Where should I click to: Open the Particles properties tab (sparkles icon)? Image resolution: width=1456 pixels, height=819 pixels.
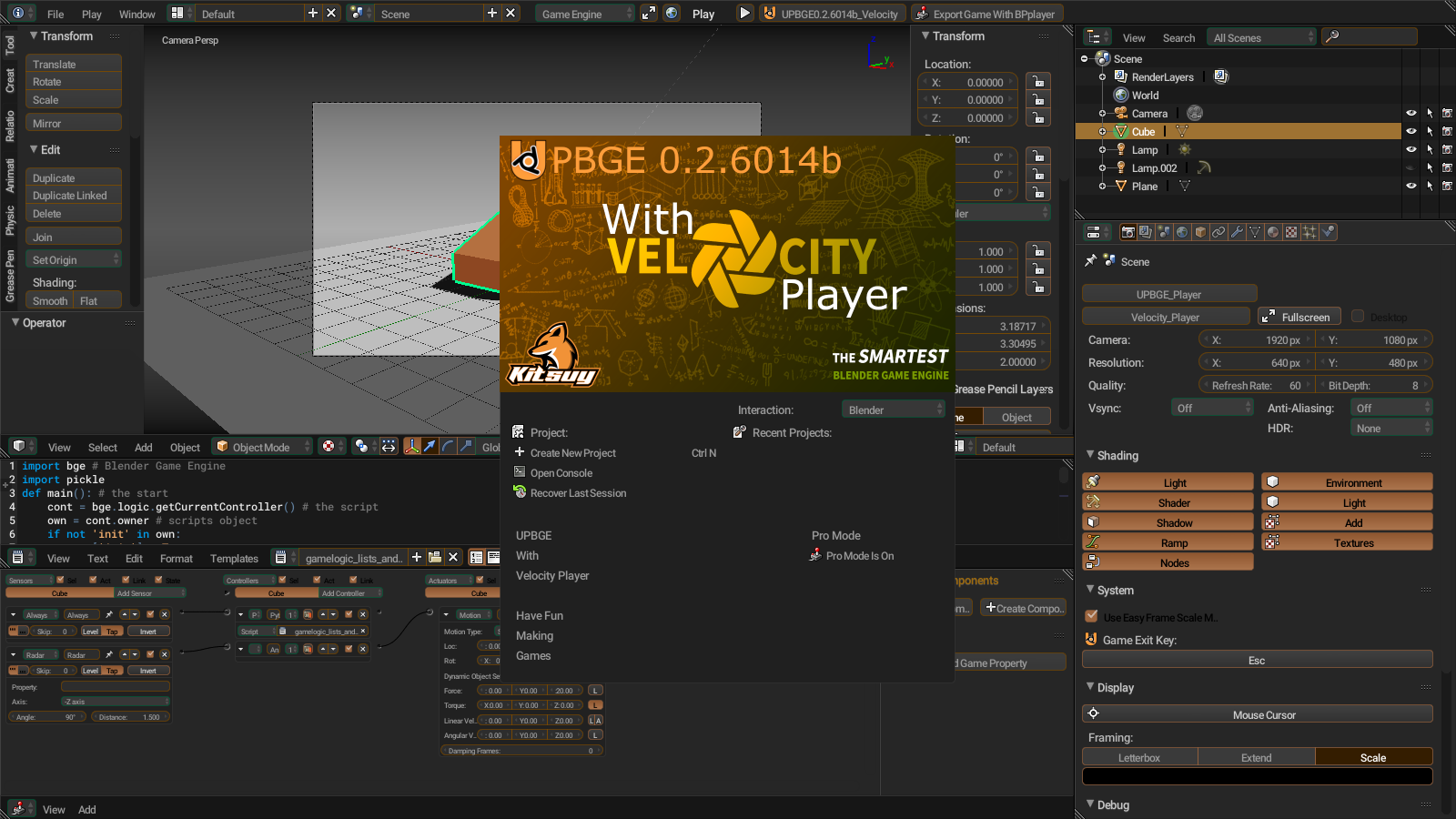click(1309, 232)
